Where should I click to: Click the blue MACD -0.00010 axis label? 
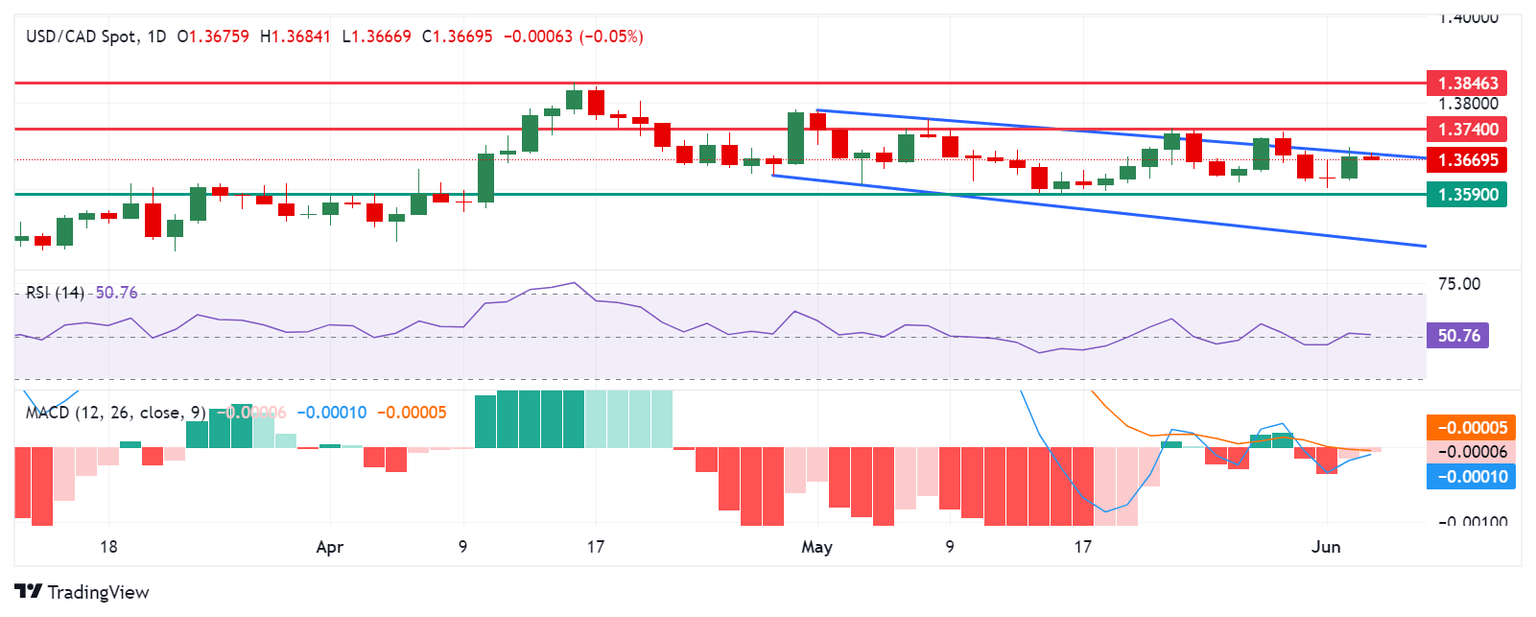click(1472, 478)
